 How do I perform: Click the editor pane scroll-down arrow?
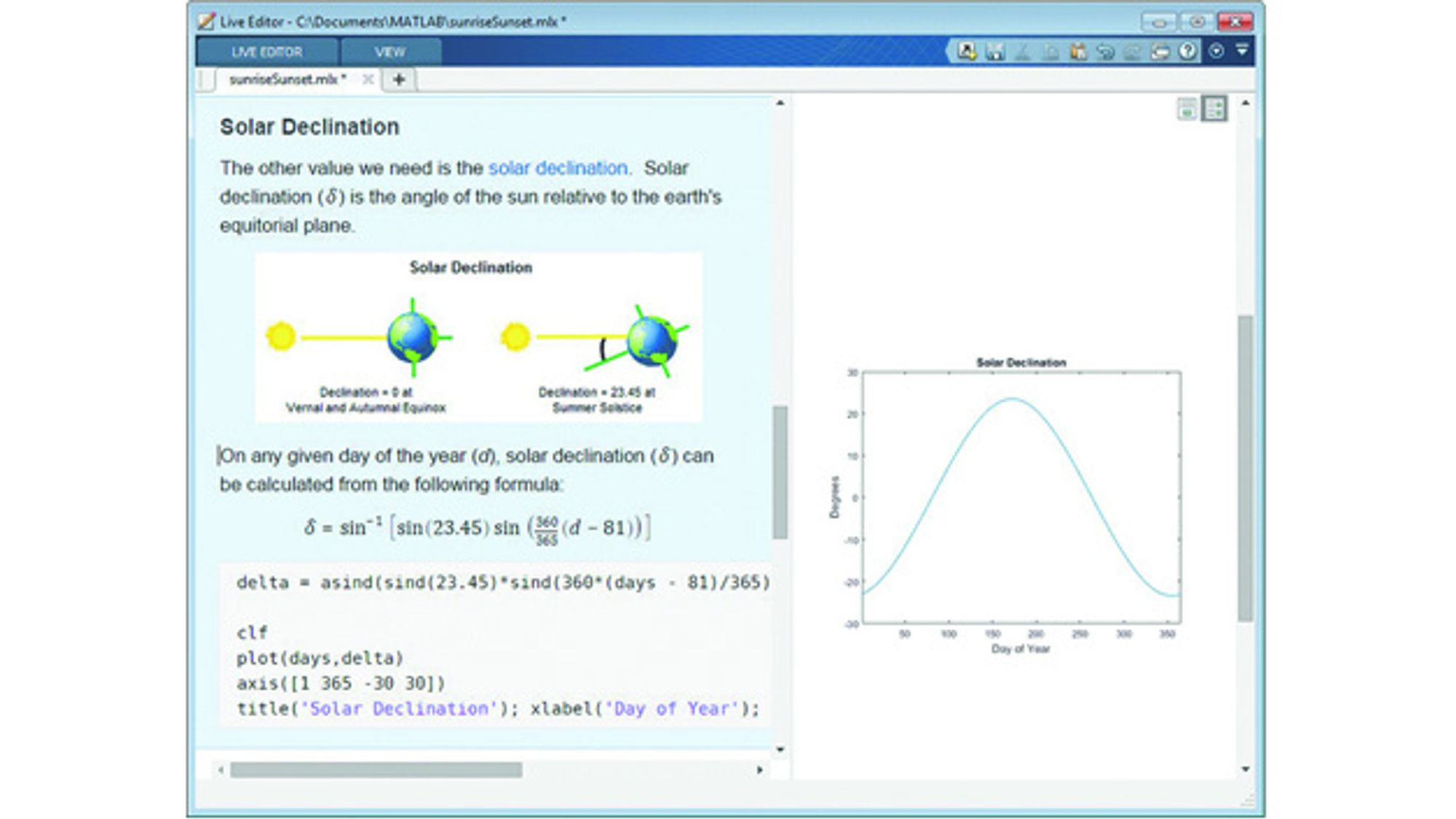pos(780,749)
